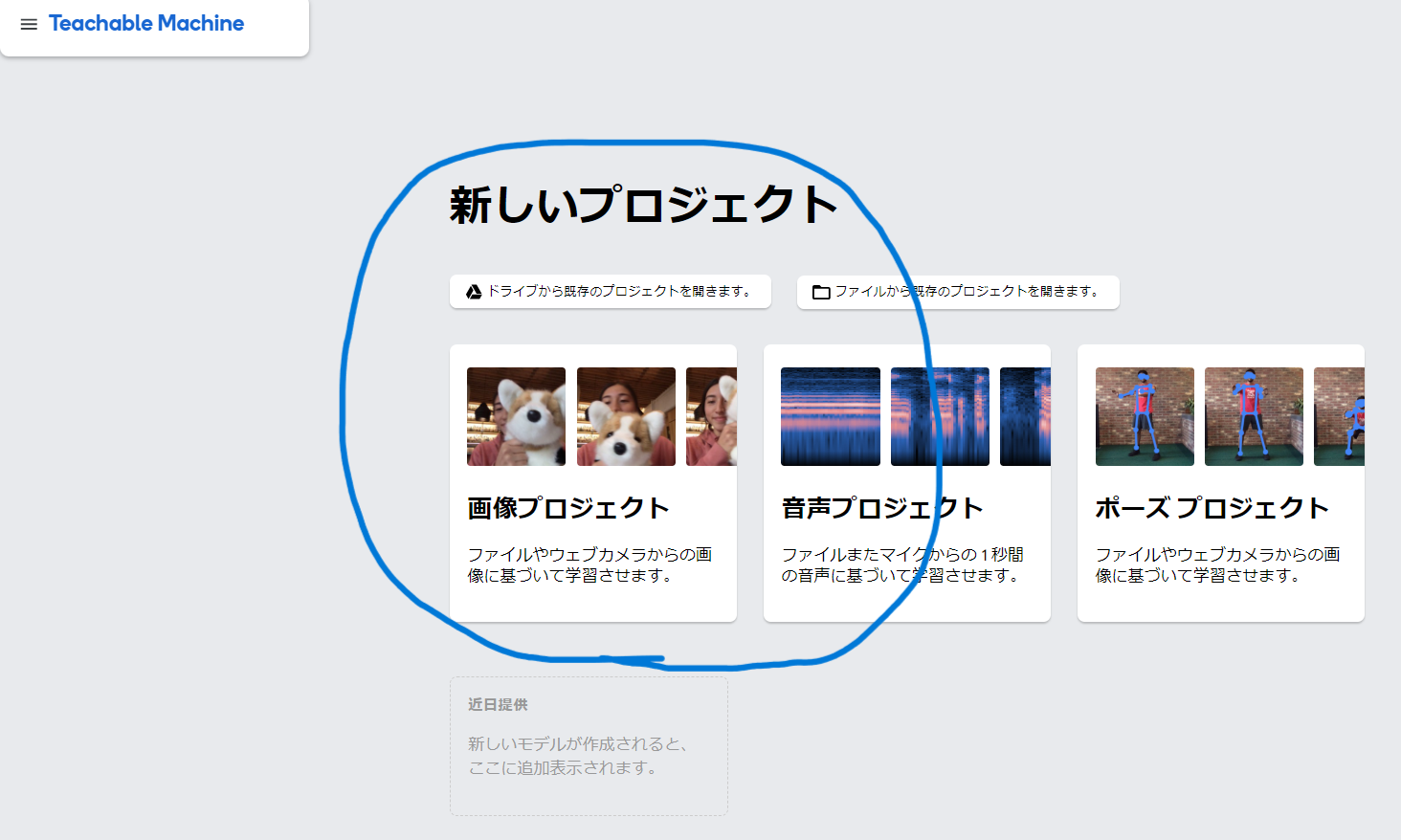Open the 画像プロジェクト card title

(568, 508)
